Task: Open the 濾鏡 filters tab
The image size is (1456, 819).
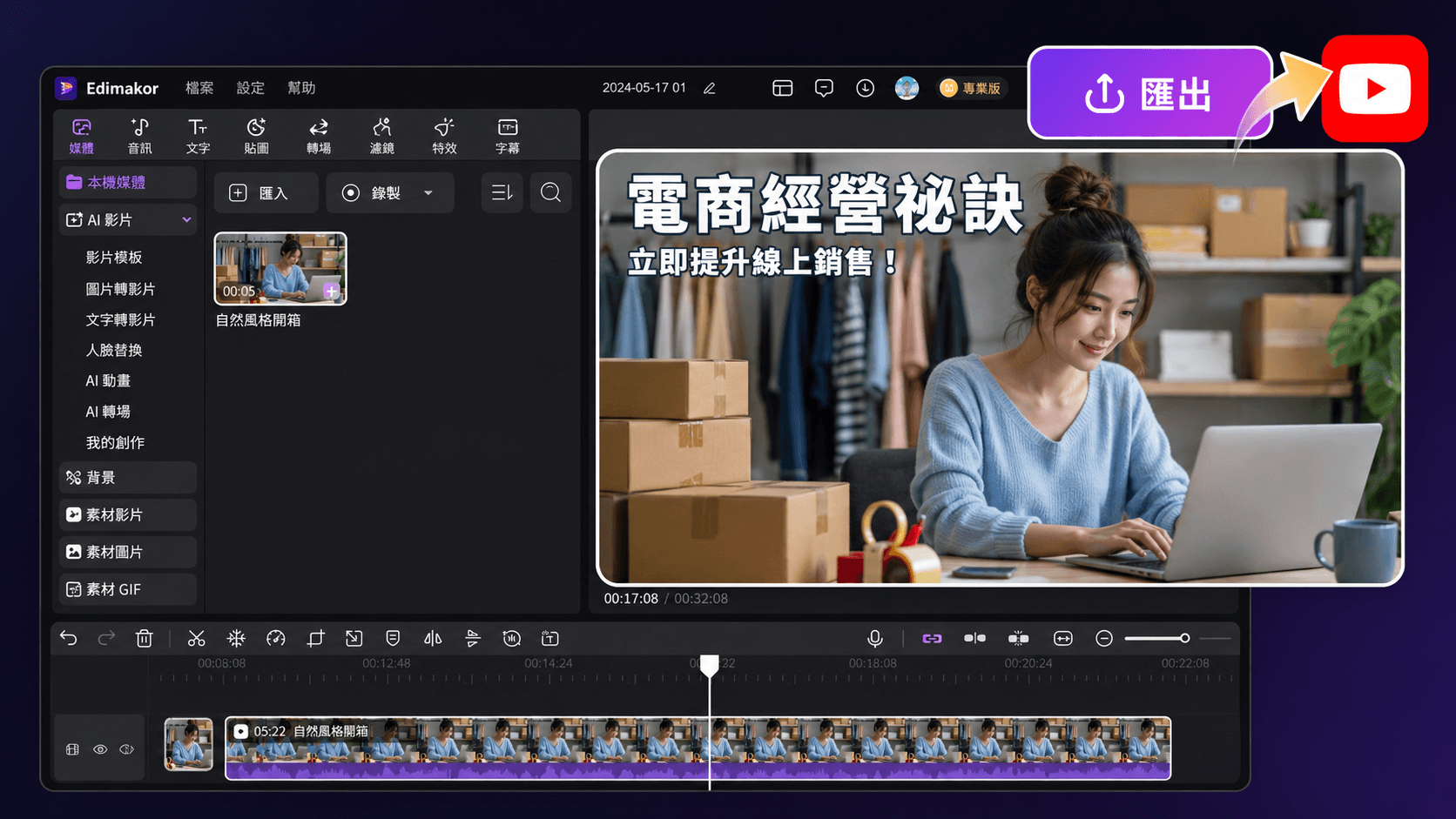Action: [x=381, y=137]
